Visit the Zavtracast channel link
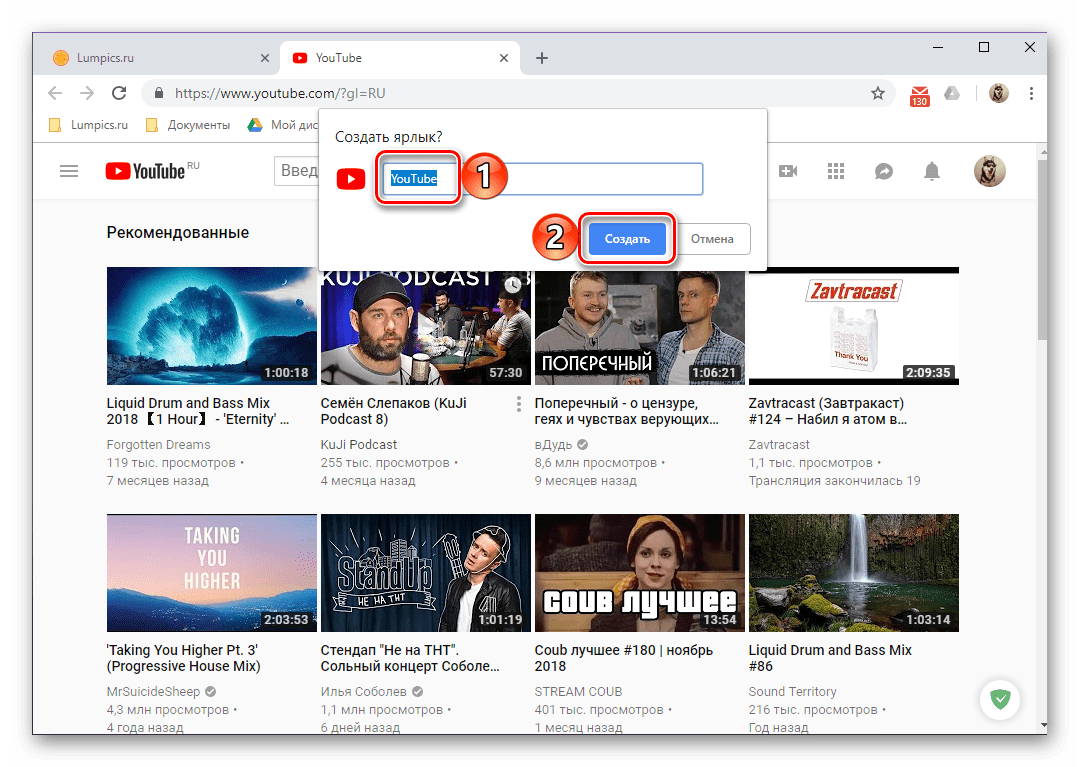 [779, 444]
